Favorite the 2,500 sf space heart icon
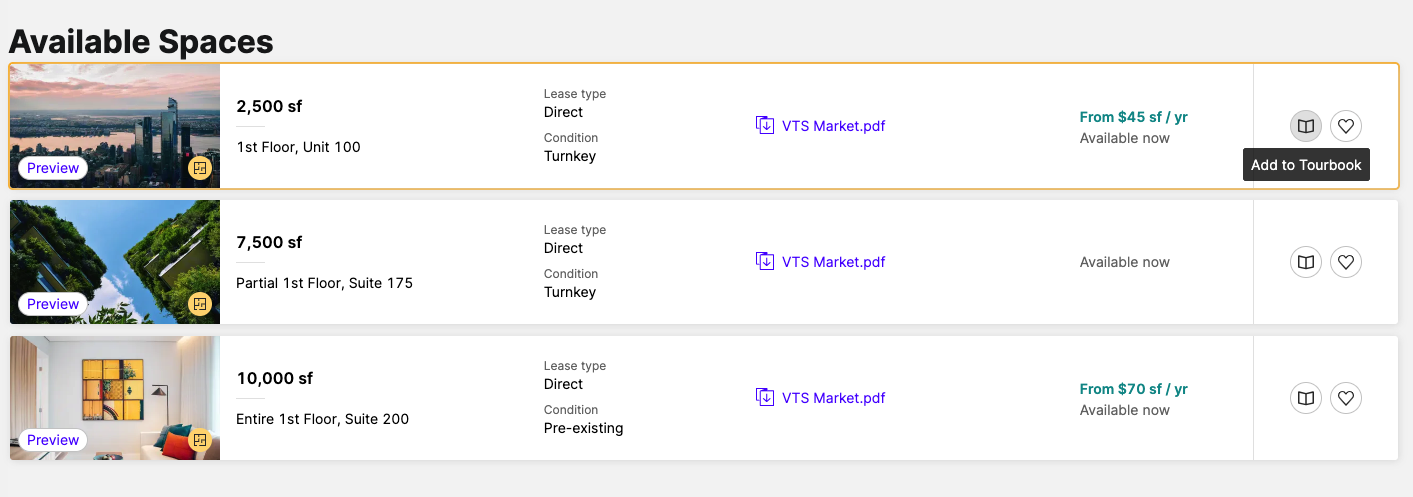Image resolution: width=1413 pixels, height=497 pixels. 1346,126
